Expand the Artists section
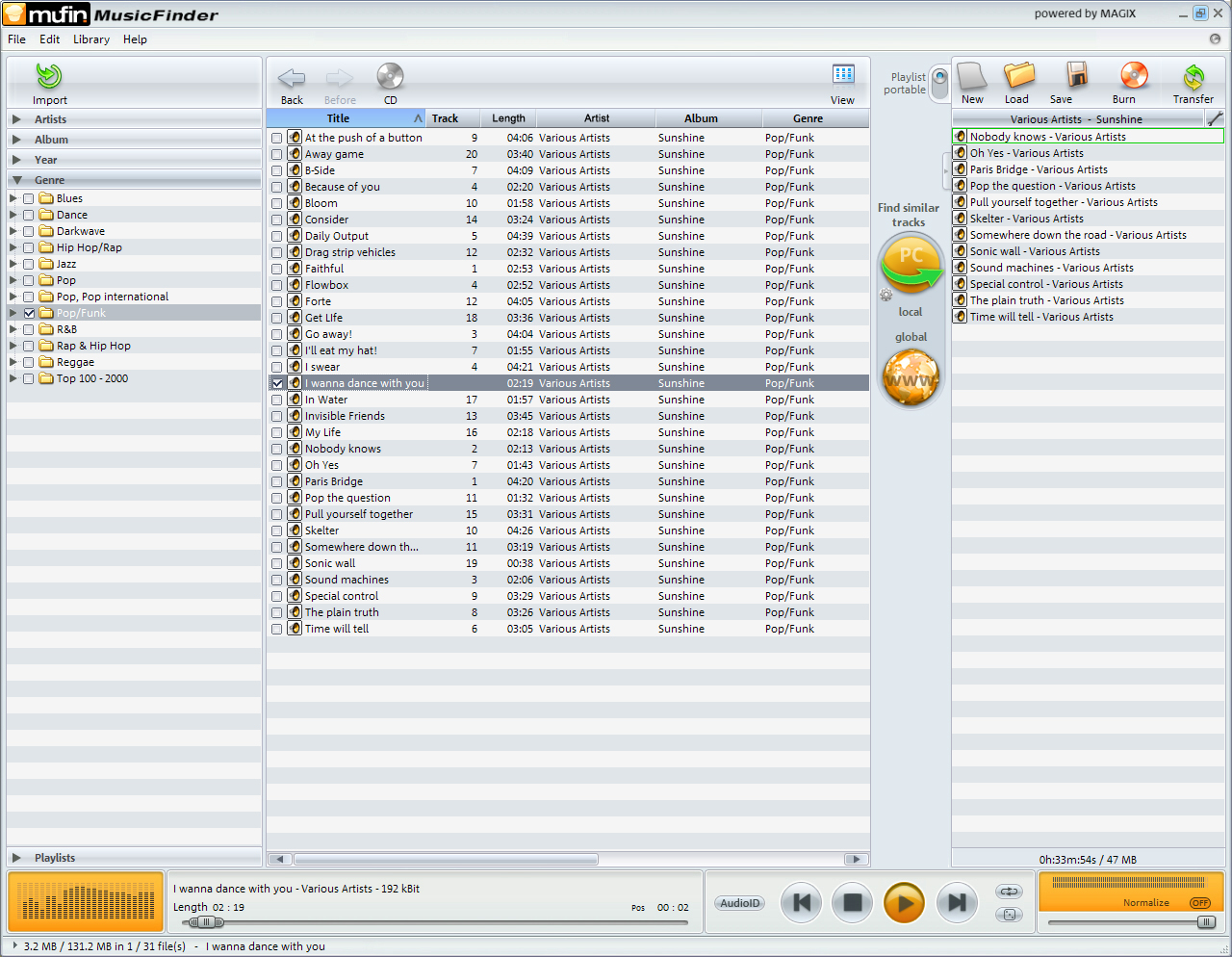The width and height of the screenshot is (1232, 957). [16, 119]
